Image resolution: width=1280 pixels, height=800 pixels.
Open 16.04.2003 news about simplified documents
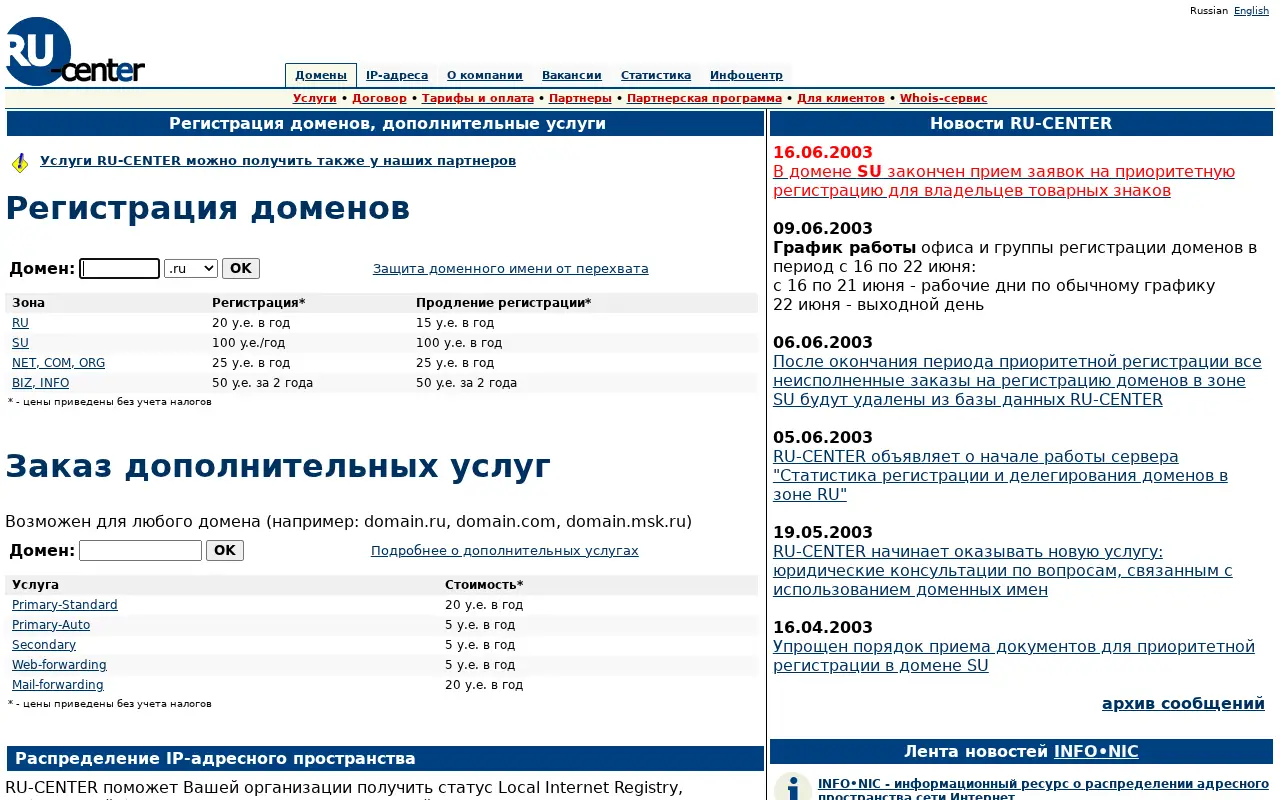tap(1014, 656)
